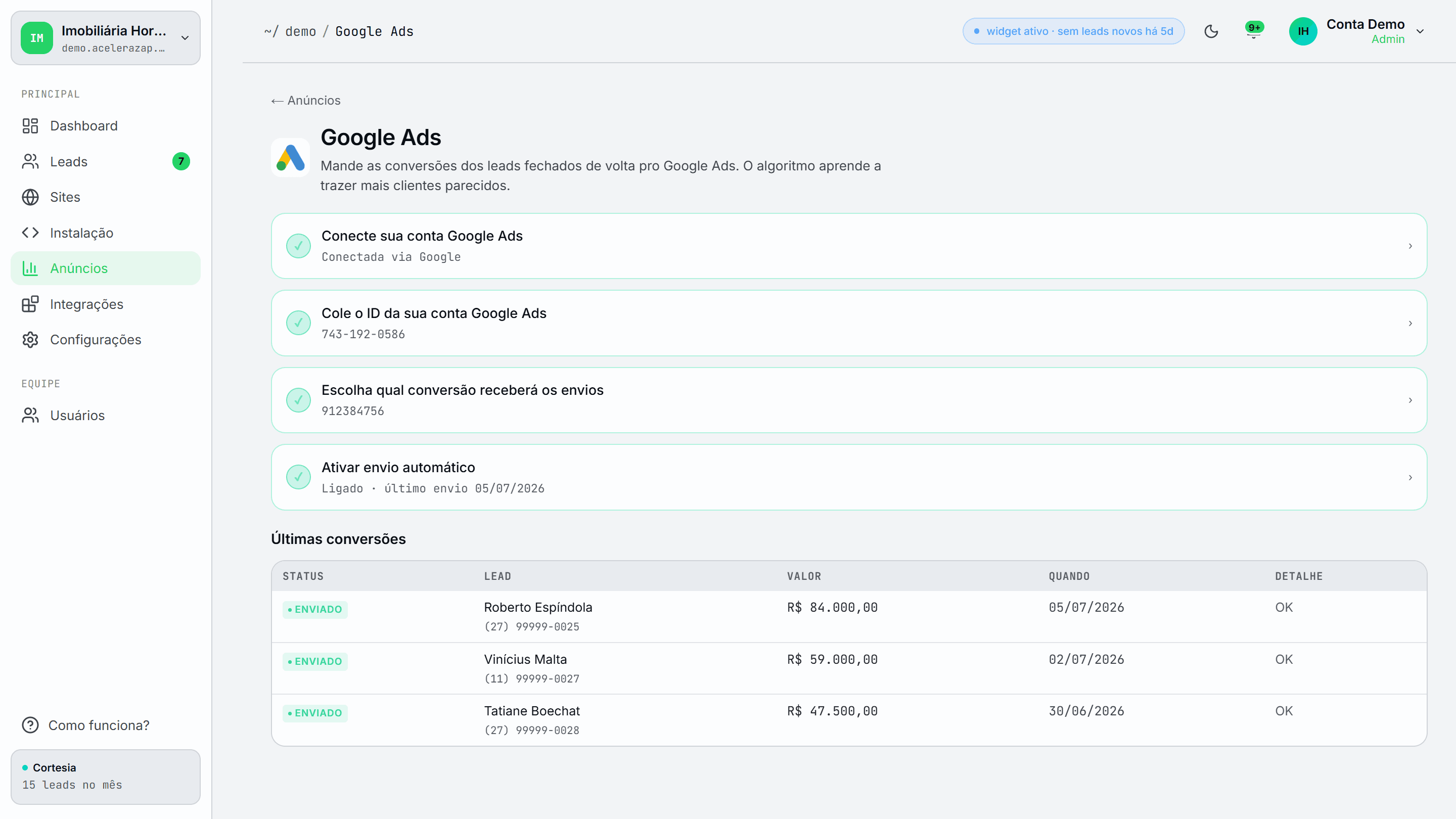The height and width of the screenshot is (819, 1456).
Task: Click value R$ 84.000,00
Action: (x=832, y=608)
